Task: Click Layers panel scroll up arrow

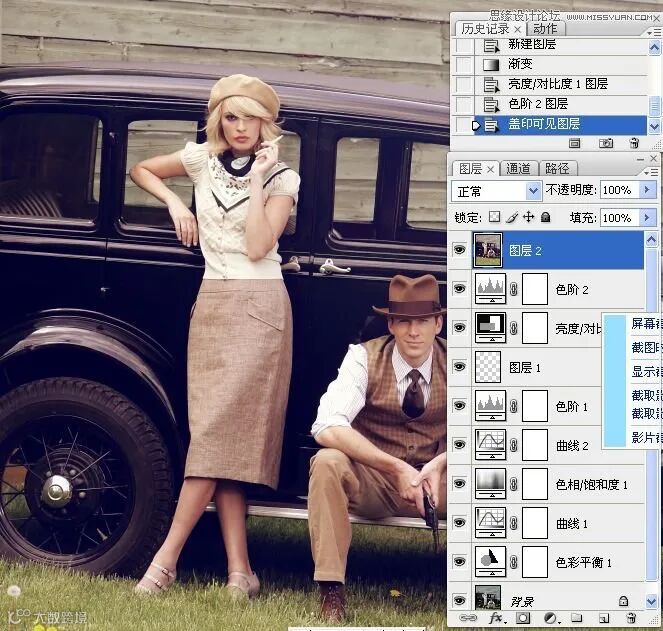Action: (652, 240)
